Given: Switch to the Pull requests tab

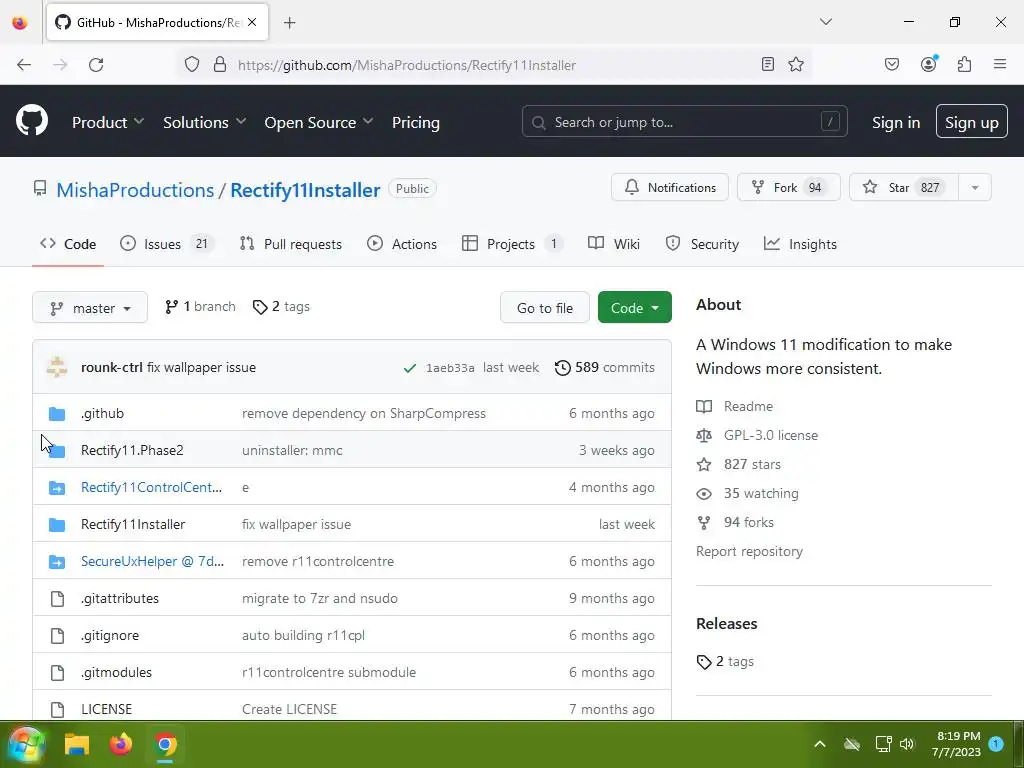Looking at the screenshot, I should tap(291, 244).
